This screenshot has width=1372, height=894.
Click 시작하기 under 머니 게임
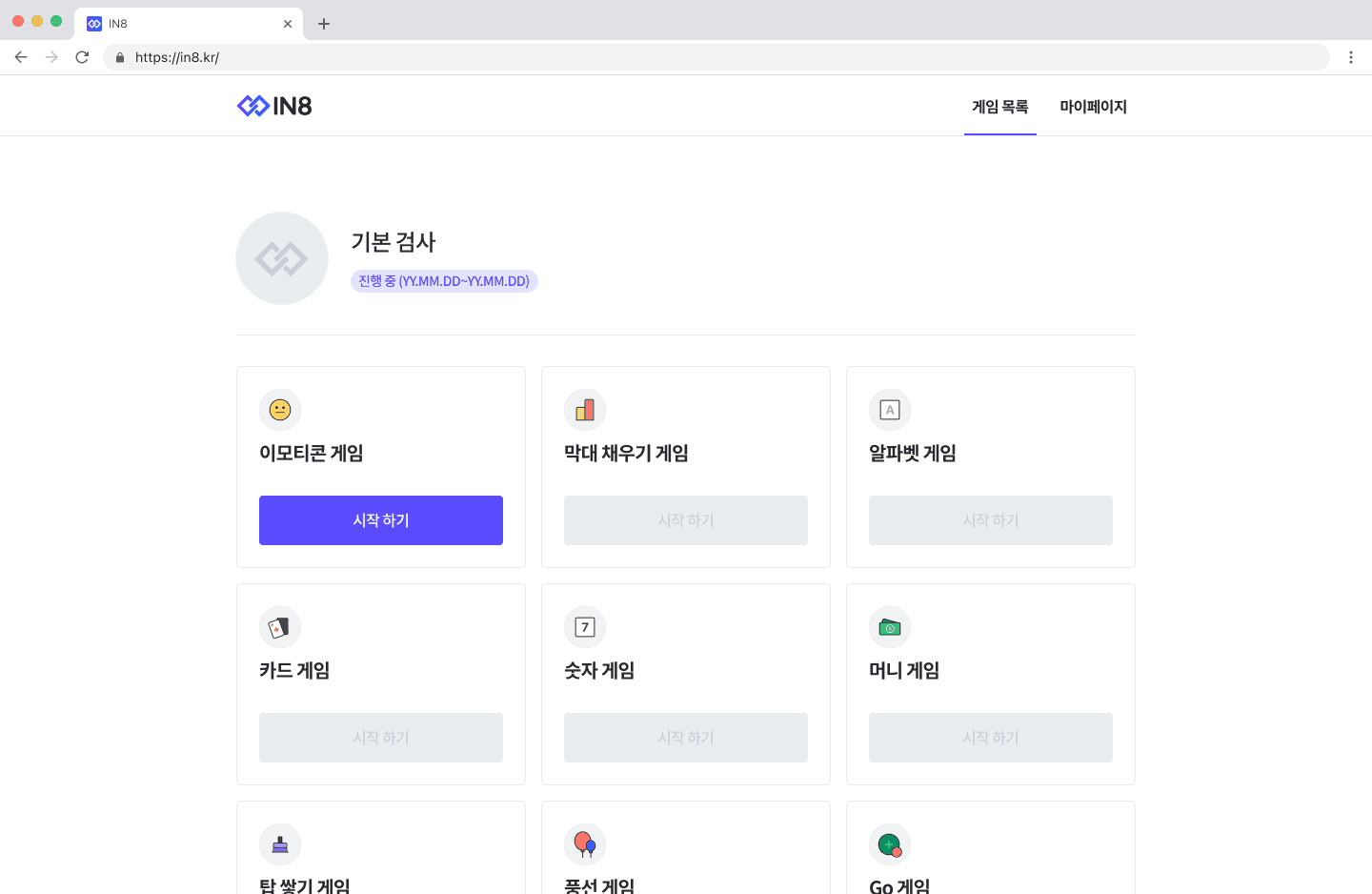[991, 738]
